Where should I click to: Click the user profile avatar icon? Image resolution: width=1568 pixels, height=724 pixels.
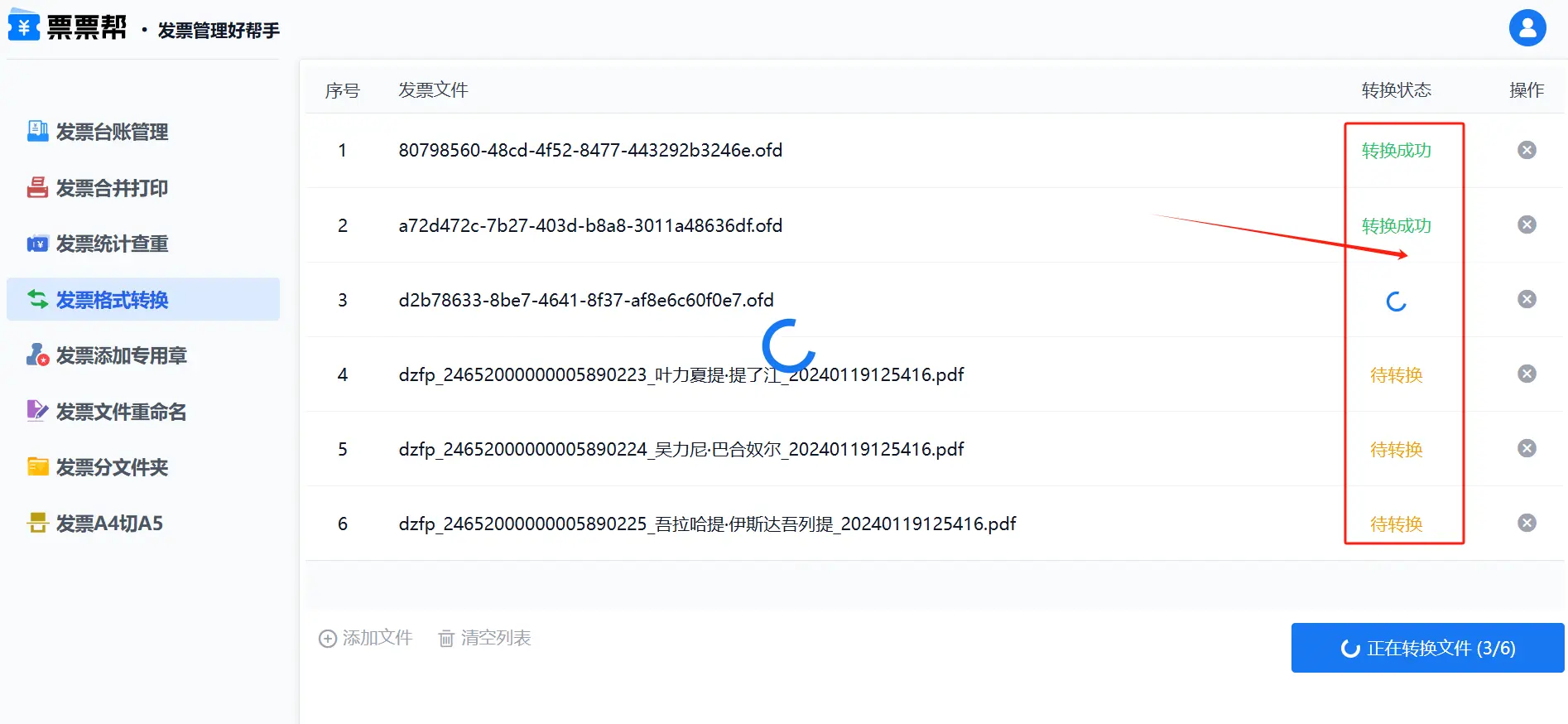click(x=1527, y=28)
